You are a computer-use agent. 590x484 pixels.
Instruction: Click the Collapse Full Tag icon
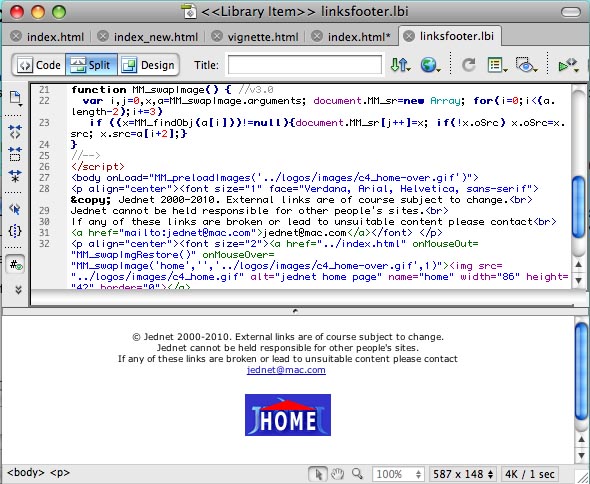click(x=15, y=131)
